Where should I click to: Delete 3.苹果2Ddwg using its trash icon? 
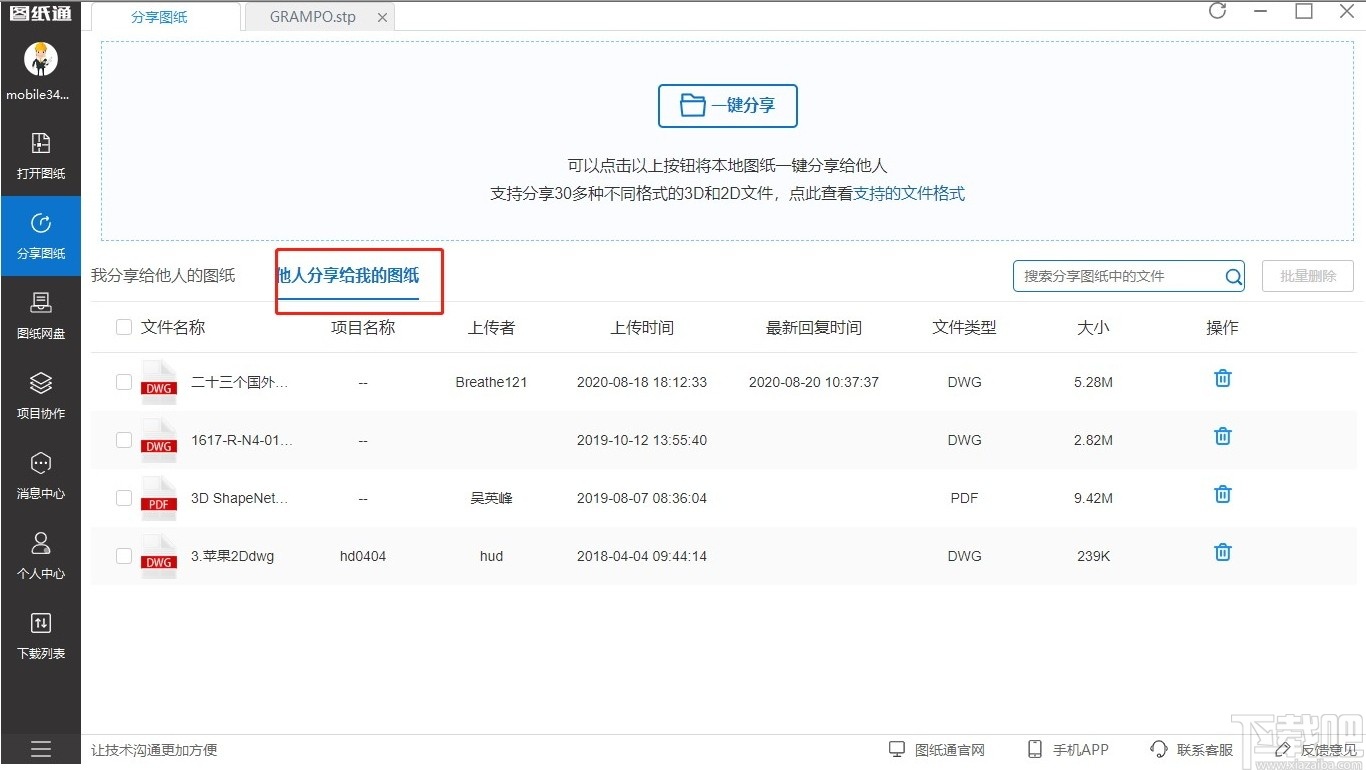pyautogui.click(x=1221, y=551)
